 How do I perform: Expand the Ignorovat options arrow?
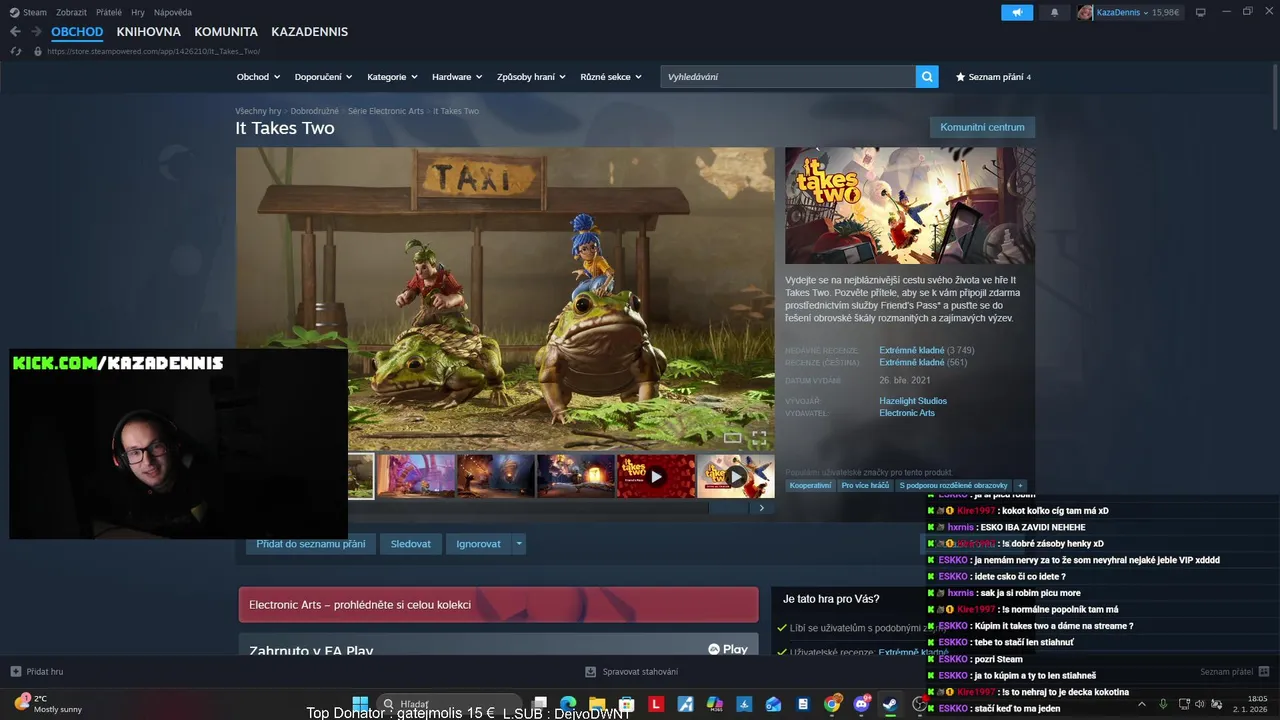tap(518, 544)
